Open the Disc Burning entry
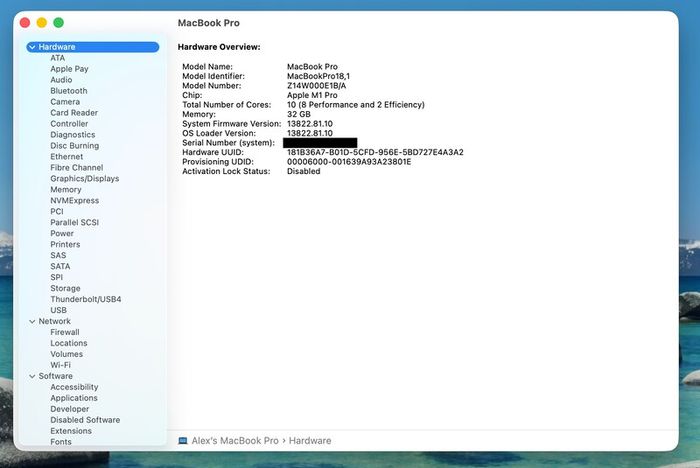The width and height of the screenshot is (700, 468). point(75,146)
